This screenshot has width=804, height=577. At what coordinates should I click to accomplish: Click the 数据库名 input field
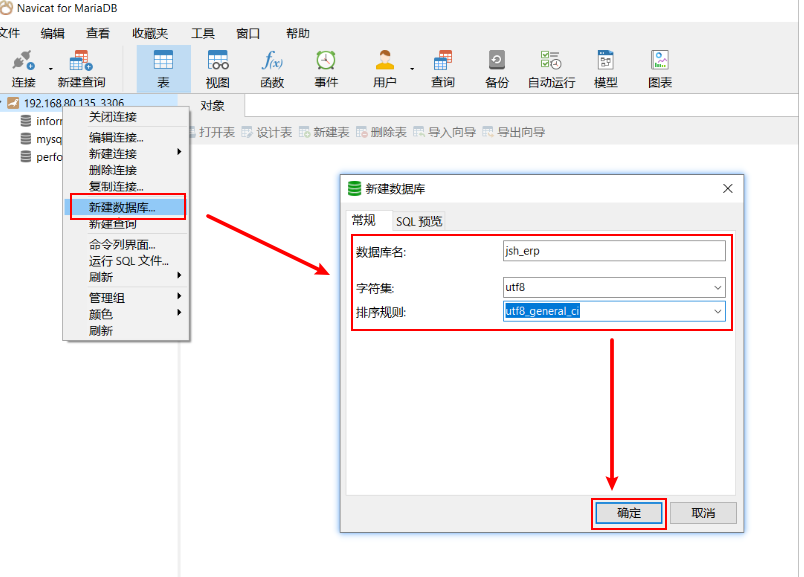[x=613, y=251]
